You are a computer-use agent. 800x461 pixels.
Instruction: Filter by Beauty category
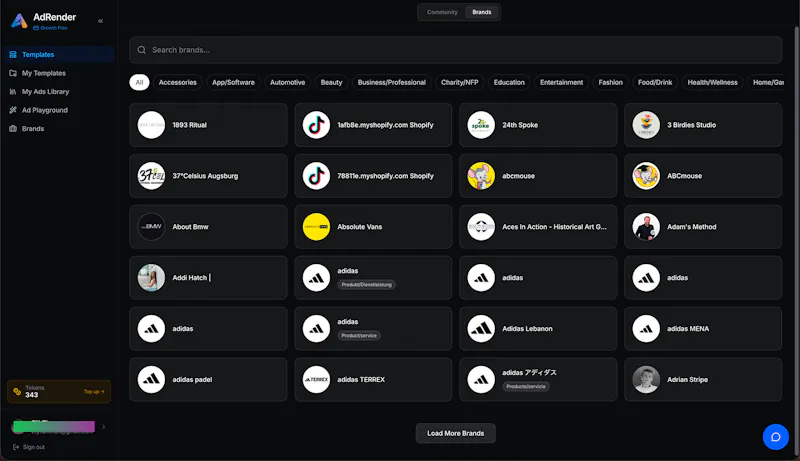(x=332, y=82)
